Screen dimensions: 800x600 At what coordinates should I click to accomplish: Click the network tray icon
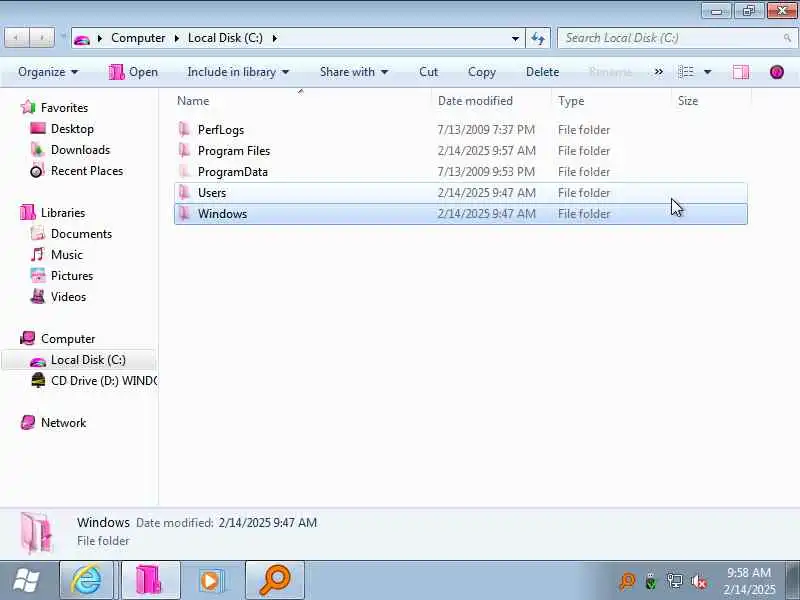(674, 581)
